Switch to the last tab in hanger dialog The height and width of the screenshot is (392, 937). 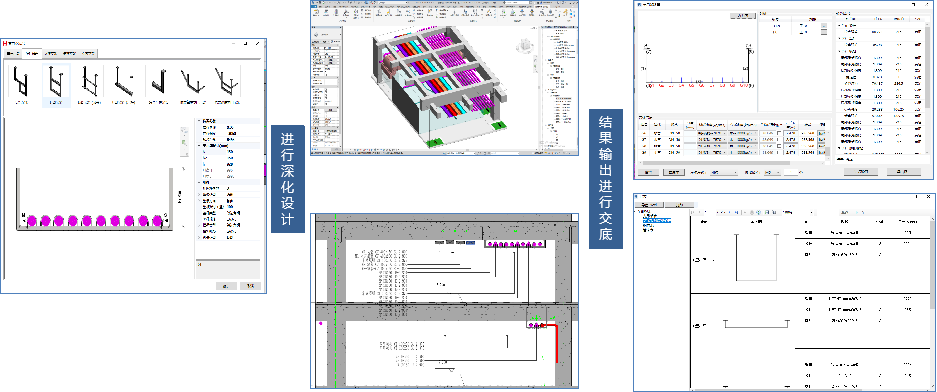pyautogui.click(x=87, y=54)
